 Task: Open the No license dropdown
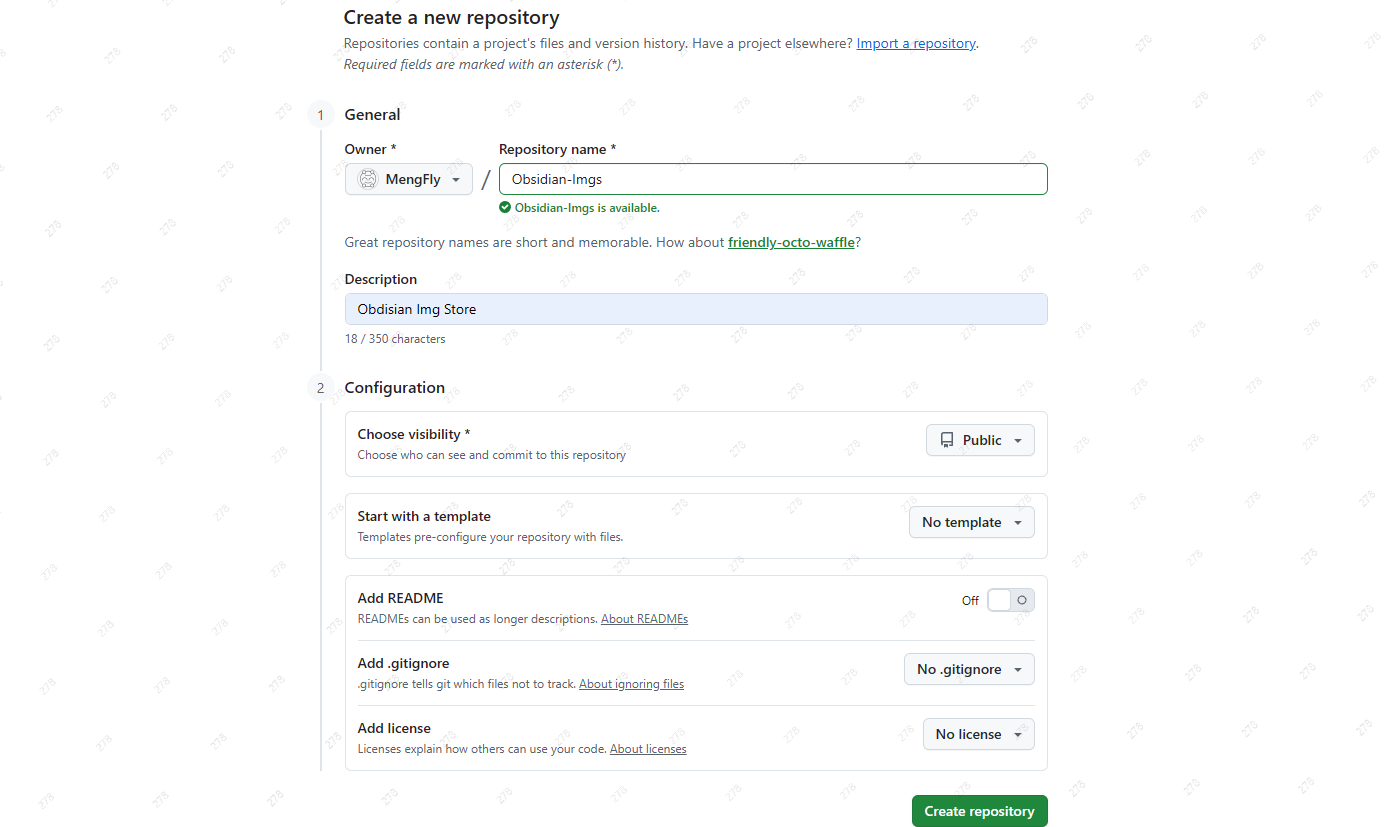[x=978, y=734]
